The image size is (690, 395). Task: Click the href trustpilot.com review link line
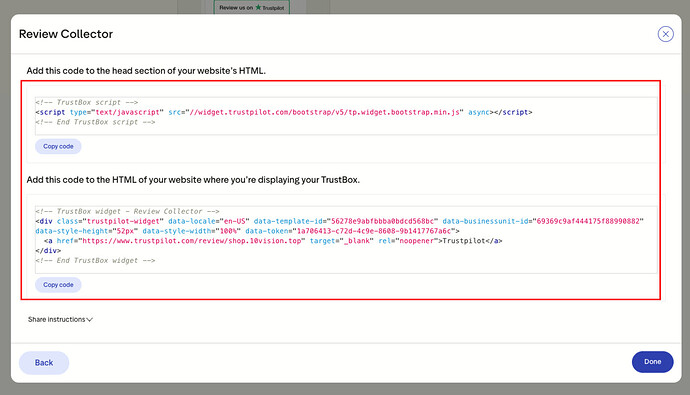(x=273, y=241)
